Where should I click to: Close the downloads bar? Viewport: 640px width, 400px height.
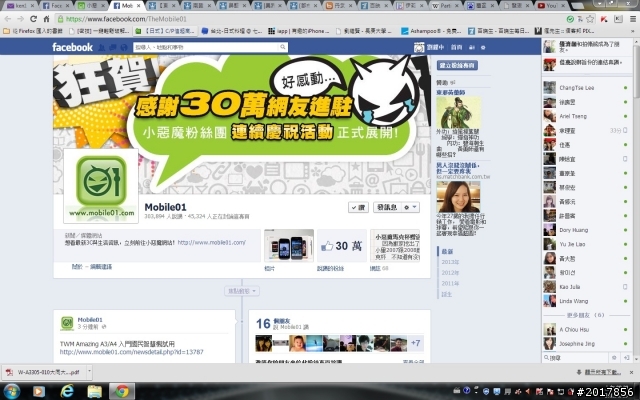click(631, 372)
